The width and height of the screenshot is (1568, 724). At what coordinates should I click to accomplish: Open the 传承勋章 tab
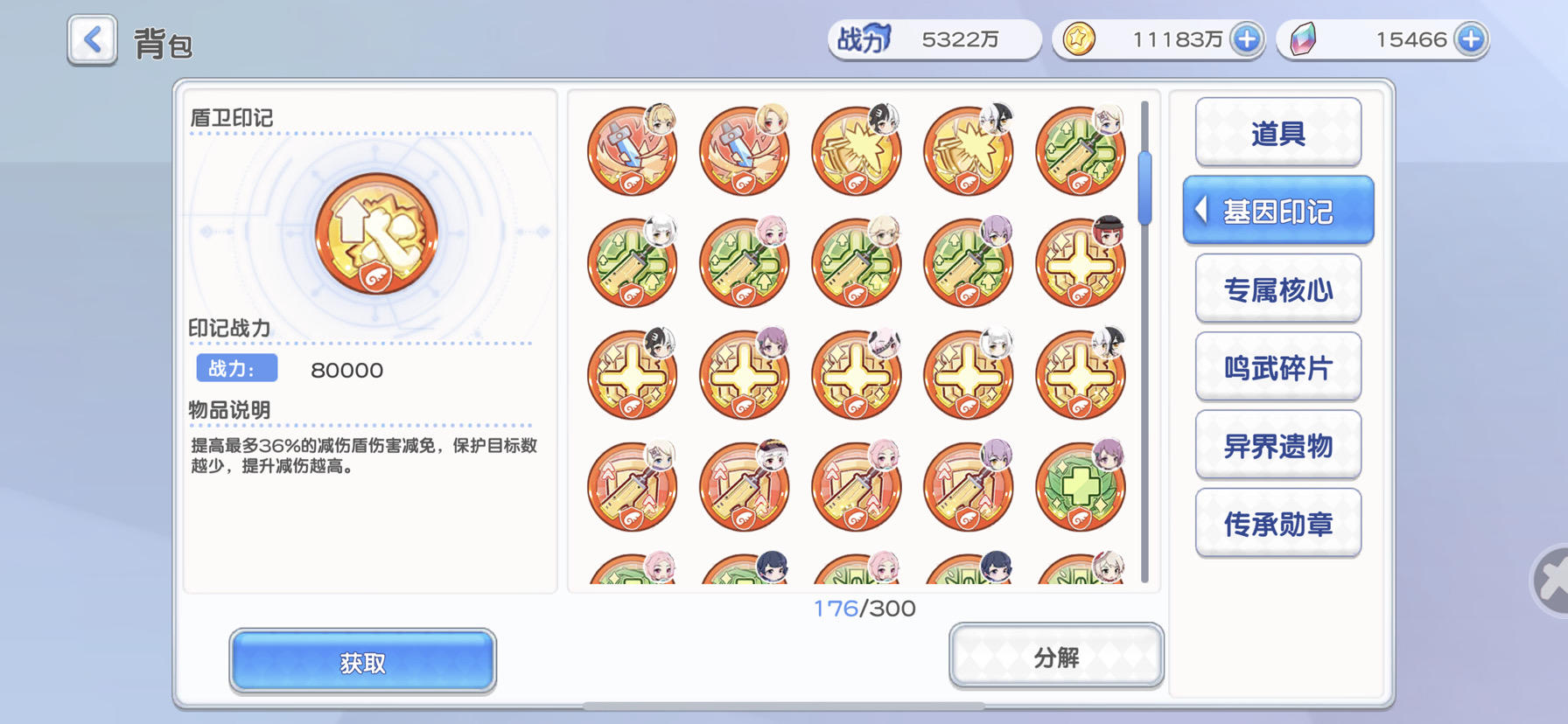pos(1278,523)
